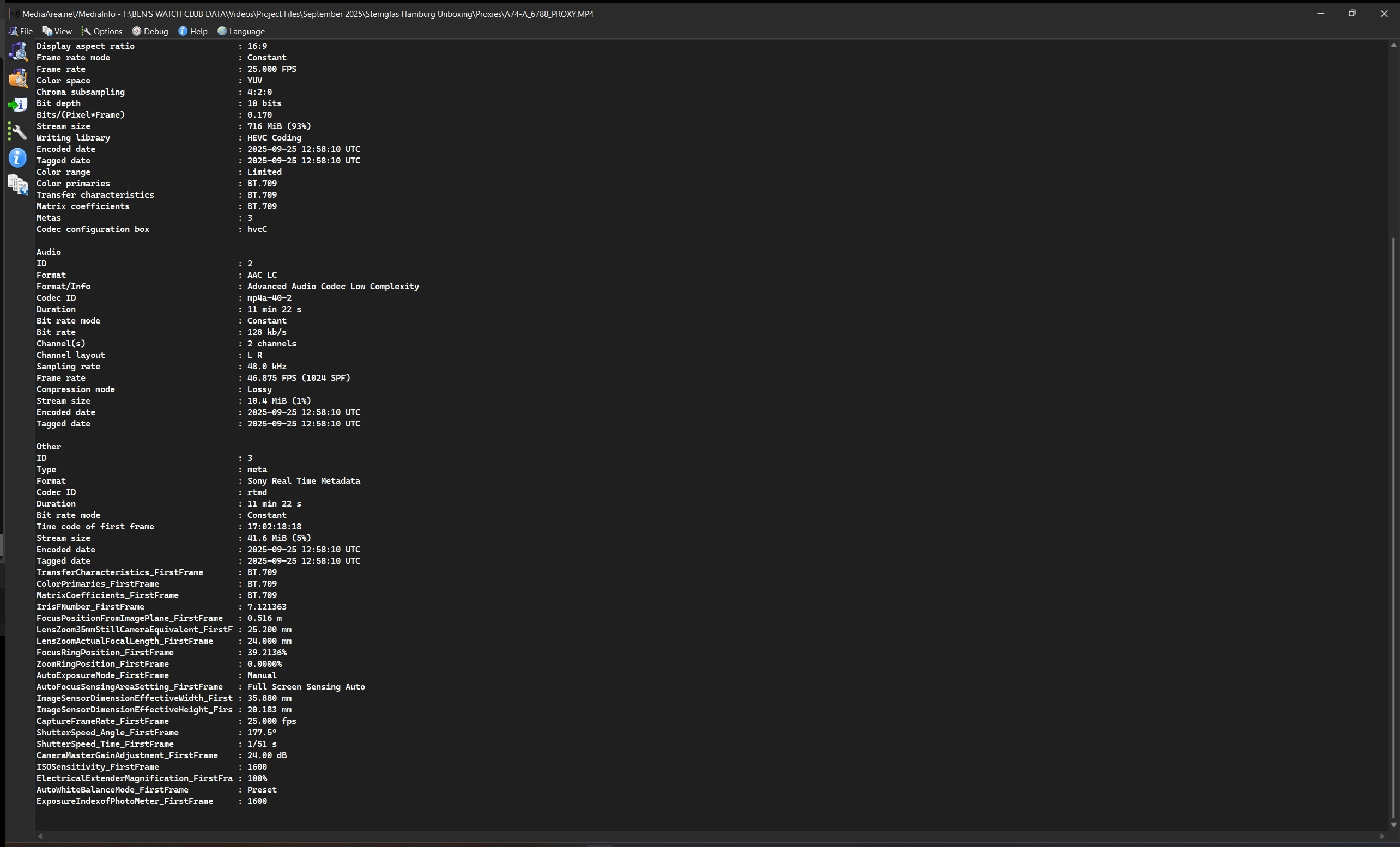This screenshot has width=1400, height=847.
Task: Click the Open File toolbar icon
Action: pos(18,52)
